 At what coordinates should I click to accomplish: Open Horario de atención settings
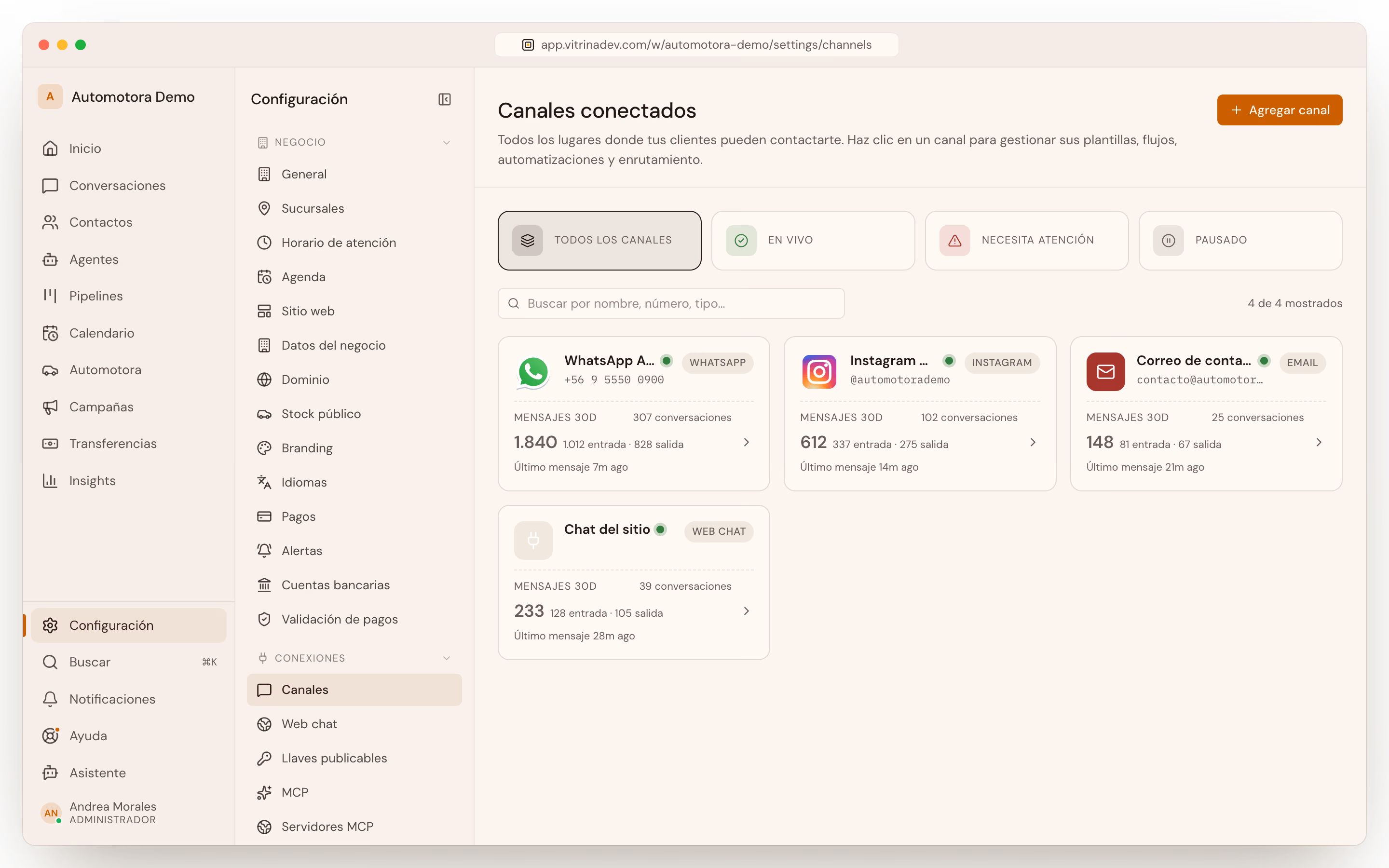[x=354, y=243]
